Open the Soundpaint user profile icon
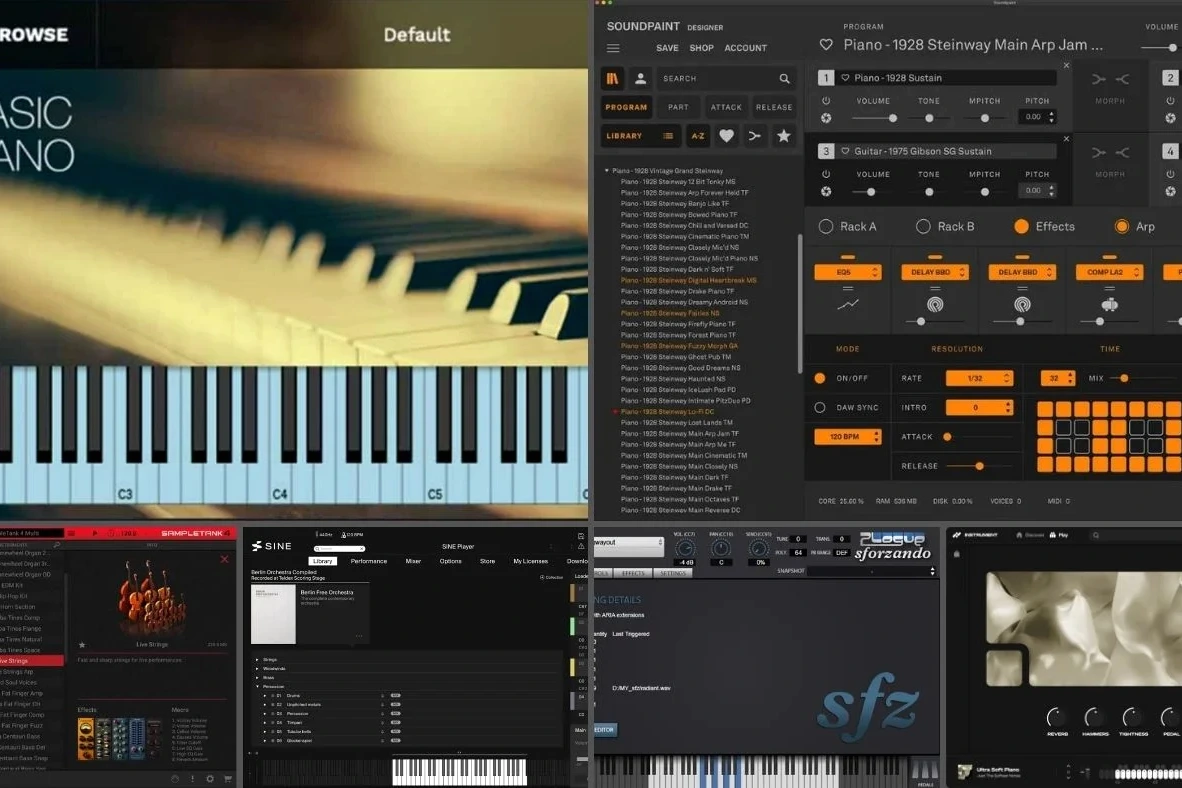Screen dimensions: 1182x788 point(640,78)
